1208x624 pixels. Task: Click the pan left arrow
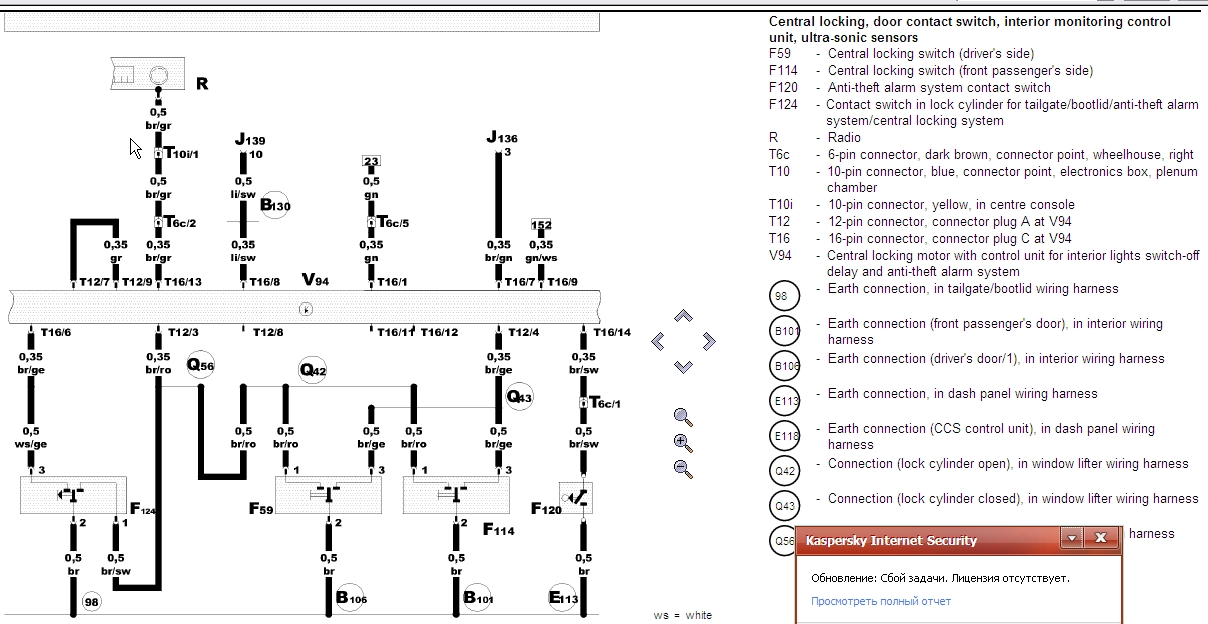(x=658, y=342)
